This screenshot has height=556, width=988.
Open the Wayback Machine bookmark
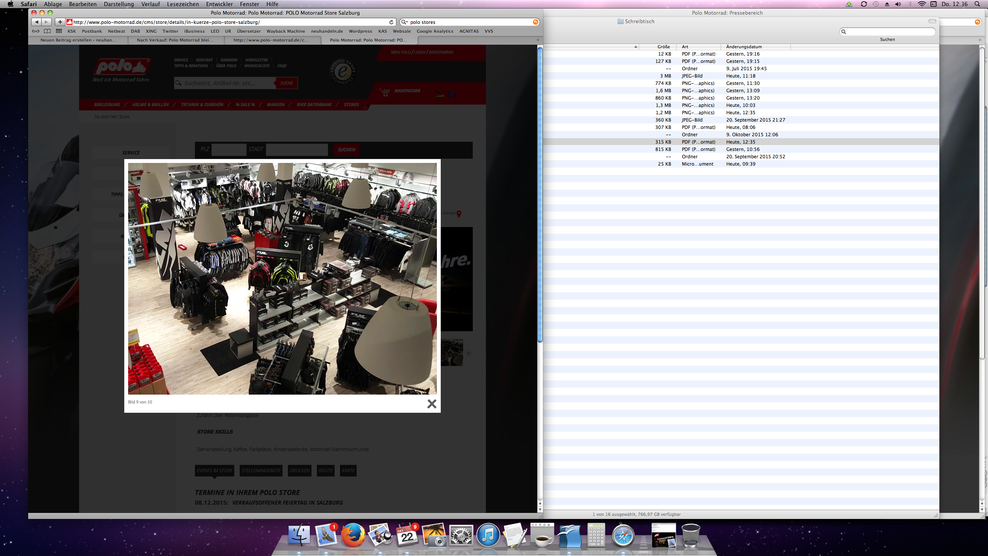(285, 31)
